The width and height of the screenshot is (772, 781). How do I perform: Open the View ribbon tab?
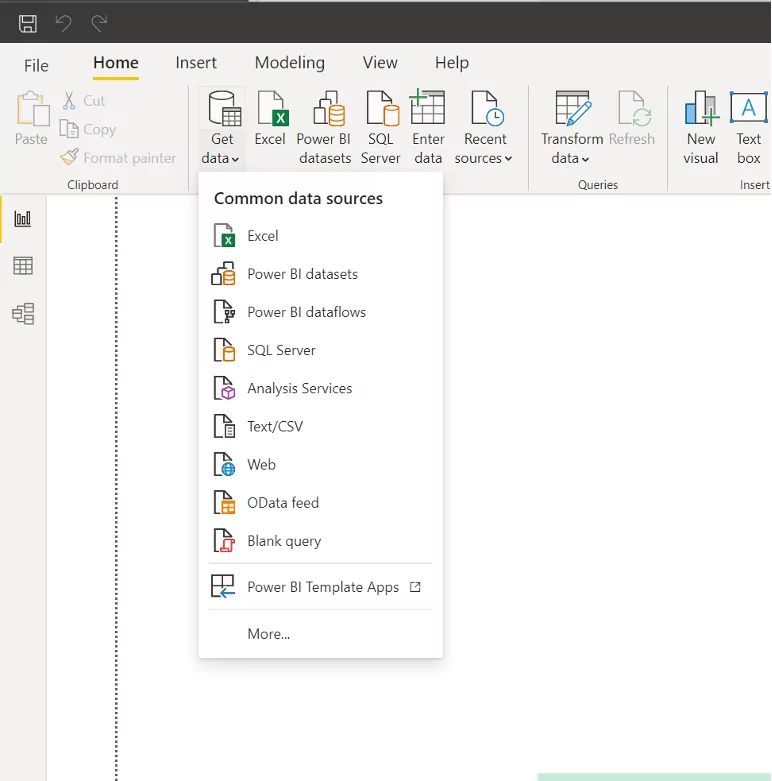[380, 63]
